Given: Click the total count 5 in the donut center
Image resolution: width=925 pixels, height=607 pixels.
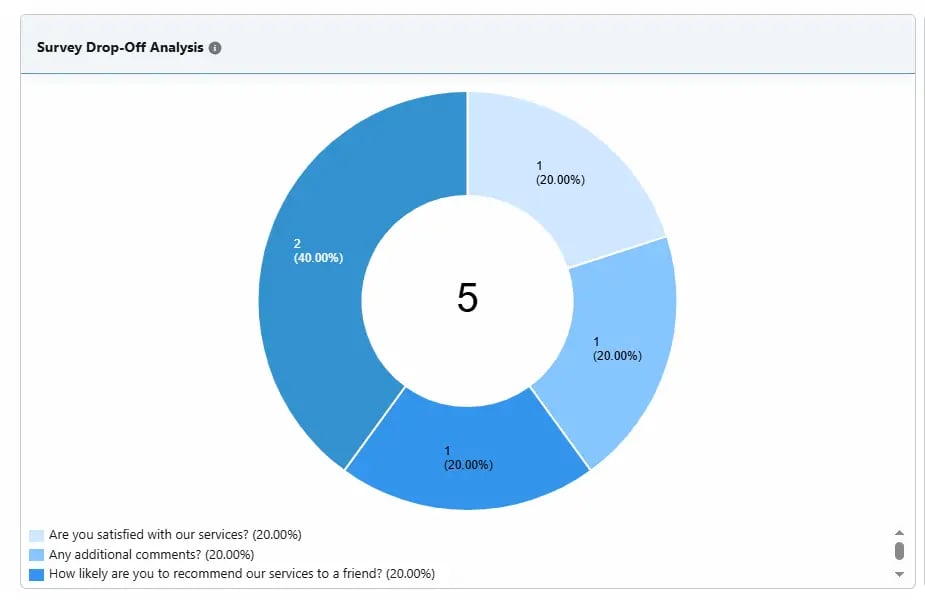Looking at the screenshot, I should [467, 297].
